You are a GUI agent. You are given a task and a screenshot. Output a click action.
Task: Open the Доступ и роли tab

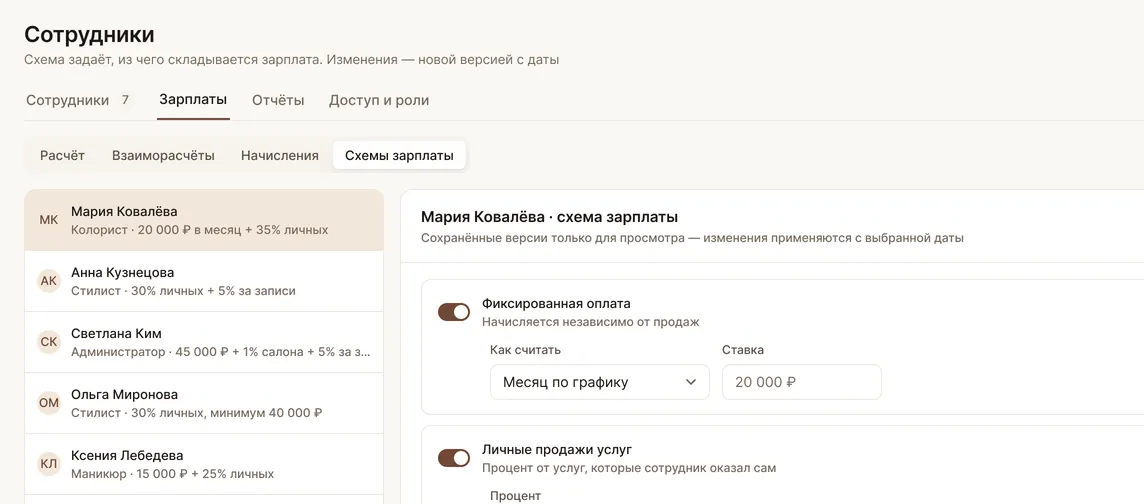pos(379,101)
